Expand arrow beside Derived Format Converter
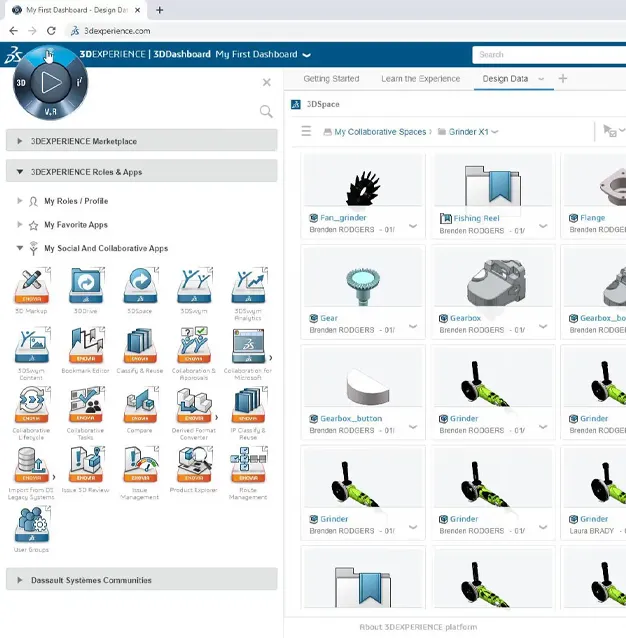This screenshot has width=626, height=638. (216, 417)
